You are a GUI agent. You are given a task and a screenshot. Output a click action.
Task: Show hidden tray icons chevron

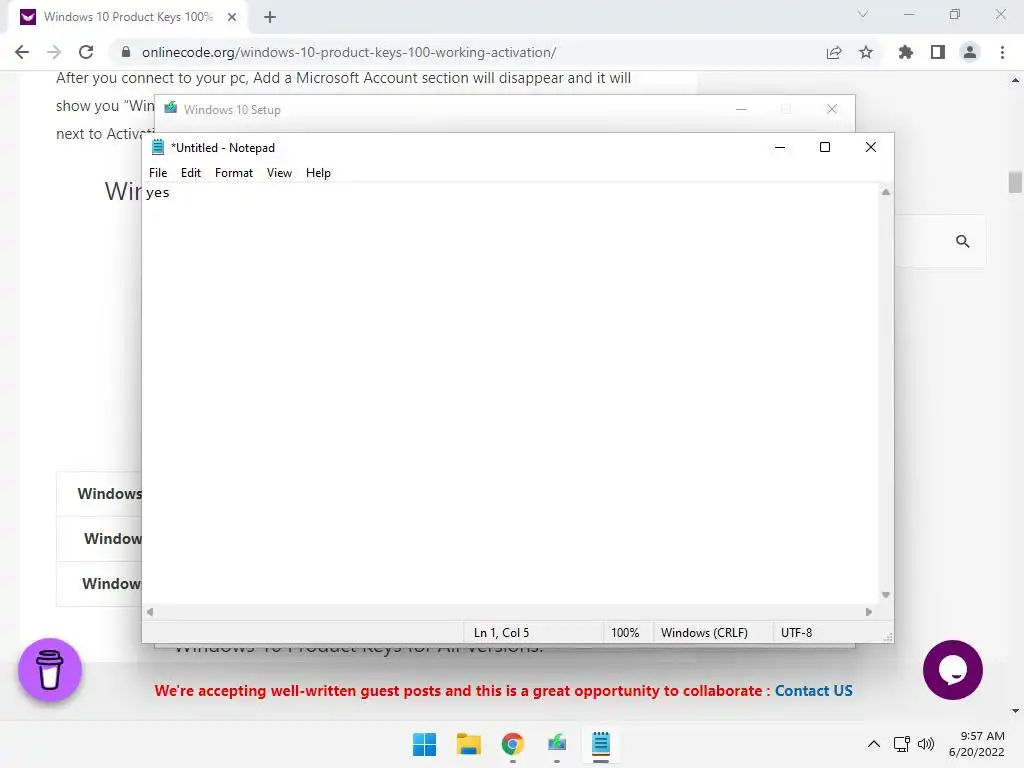pos(874,744)
